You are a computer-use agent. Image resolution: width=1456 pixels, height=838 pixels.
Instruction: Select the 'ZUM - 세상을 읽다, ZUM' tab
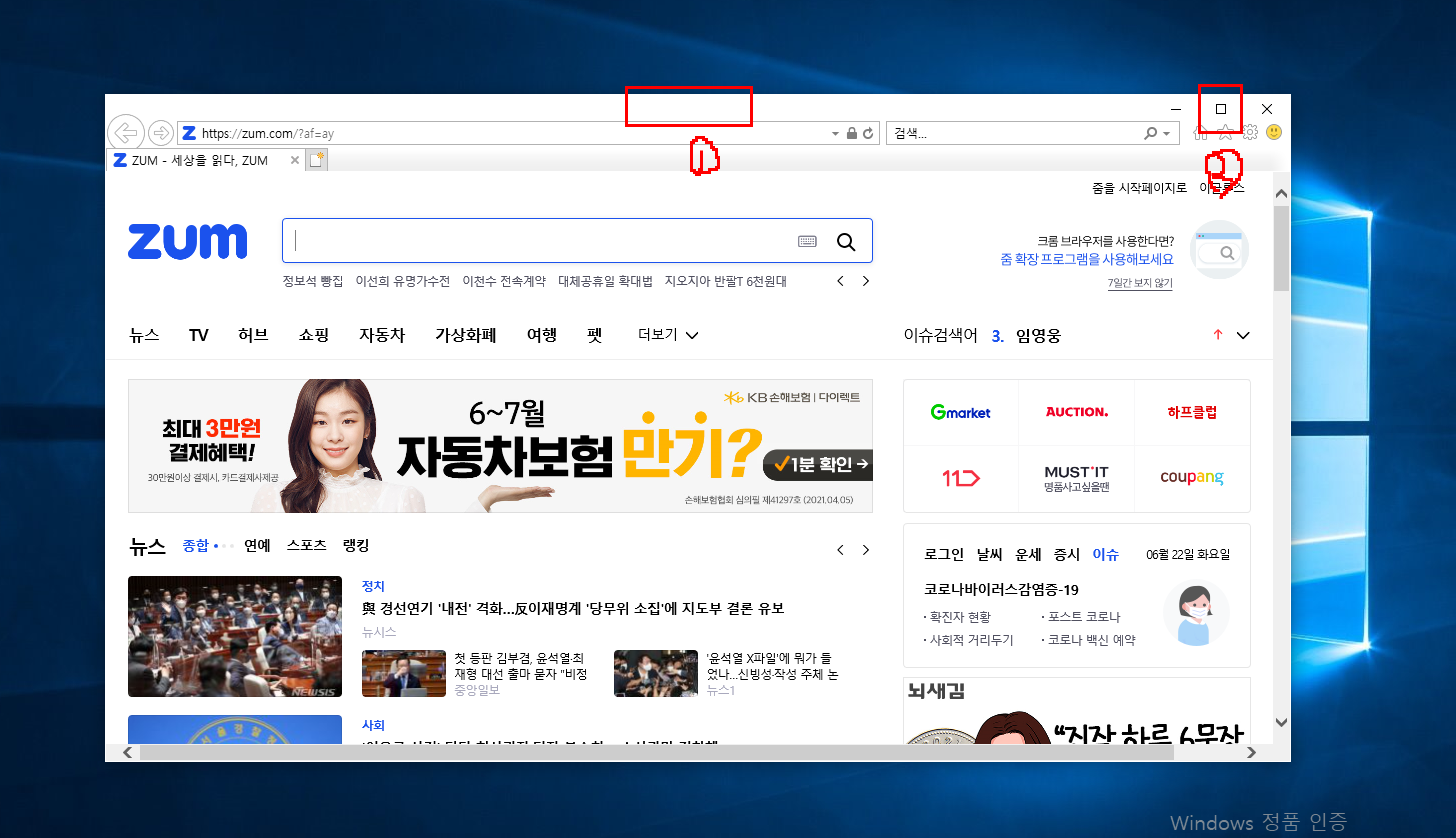(x=205, y=160)
